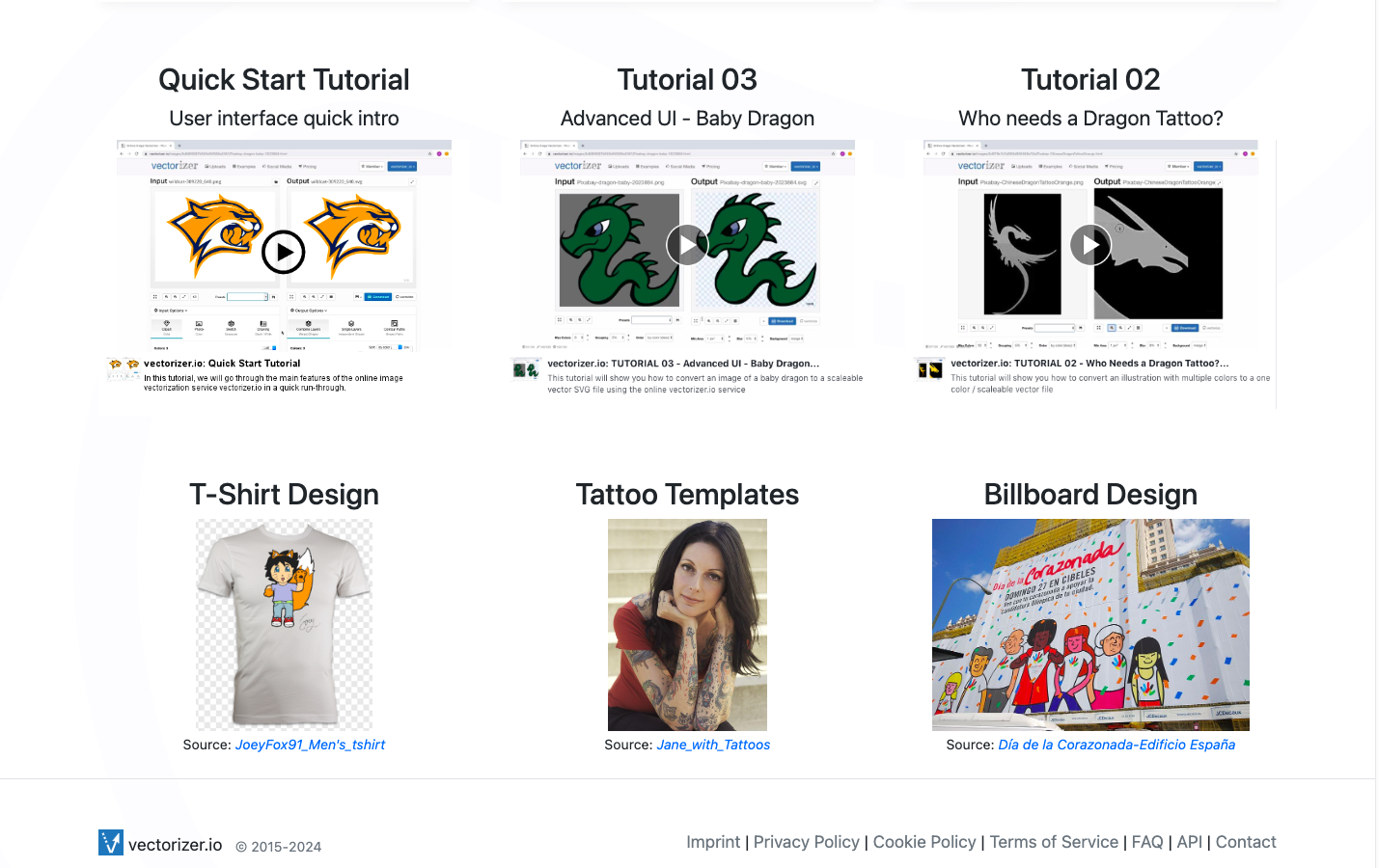Click the T-Shirt Design image
1378x868 pixels.
[284, 625]
